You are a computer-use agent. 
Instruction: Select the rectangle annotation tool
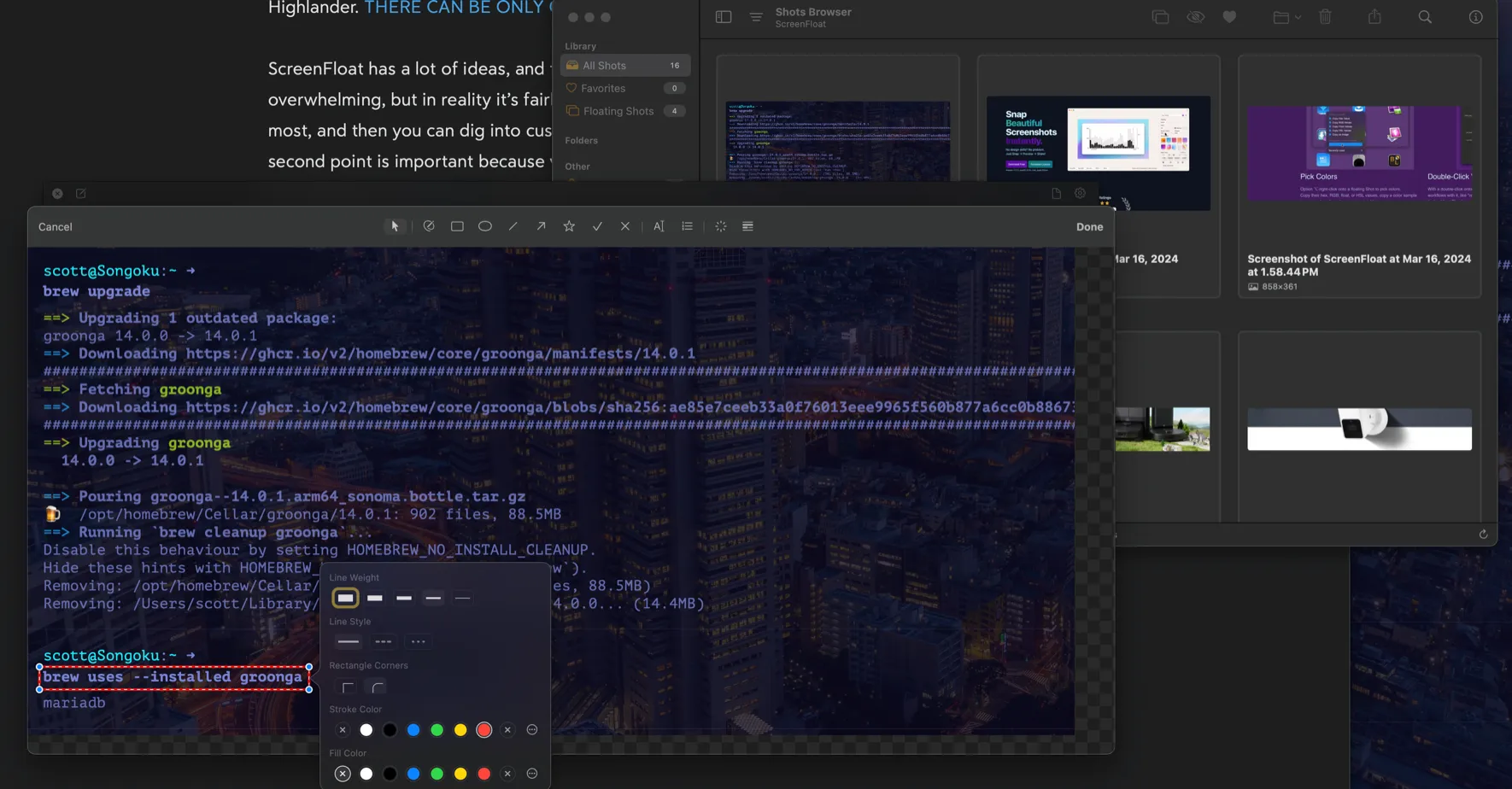tap(456, 225)
